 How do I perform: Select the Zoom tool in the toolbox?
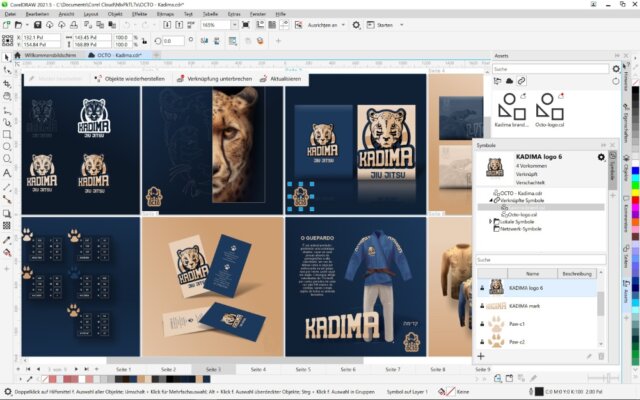tap(7, 96)
